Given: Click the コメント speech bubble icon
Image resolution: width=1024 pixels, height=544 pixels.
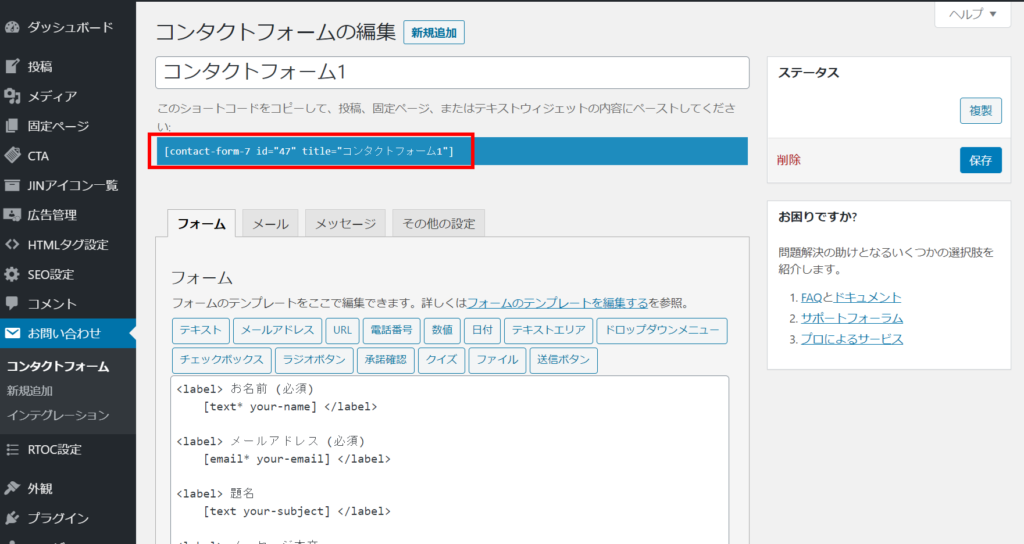Looking at the screenshot, I should pos(12,304).
